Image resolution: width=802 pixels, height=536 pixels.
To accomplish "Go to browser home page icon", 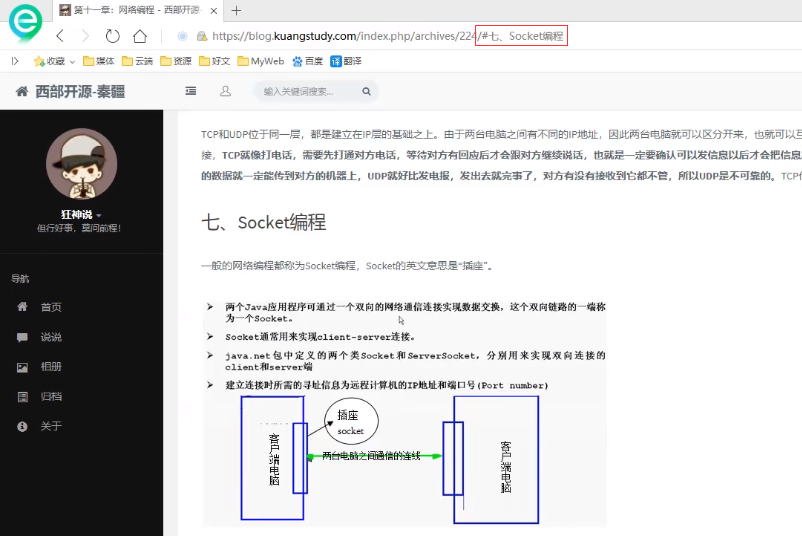I will (140, 36).
